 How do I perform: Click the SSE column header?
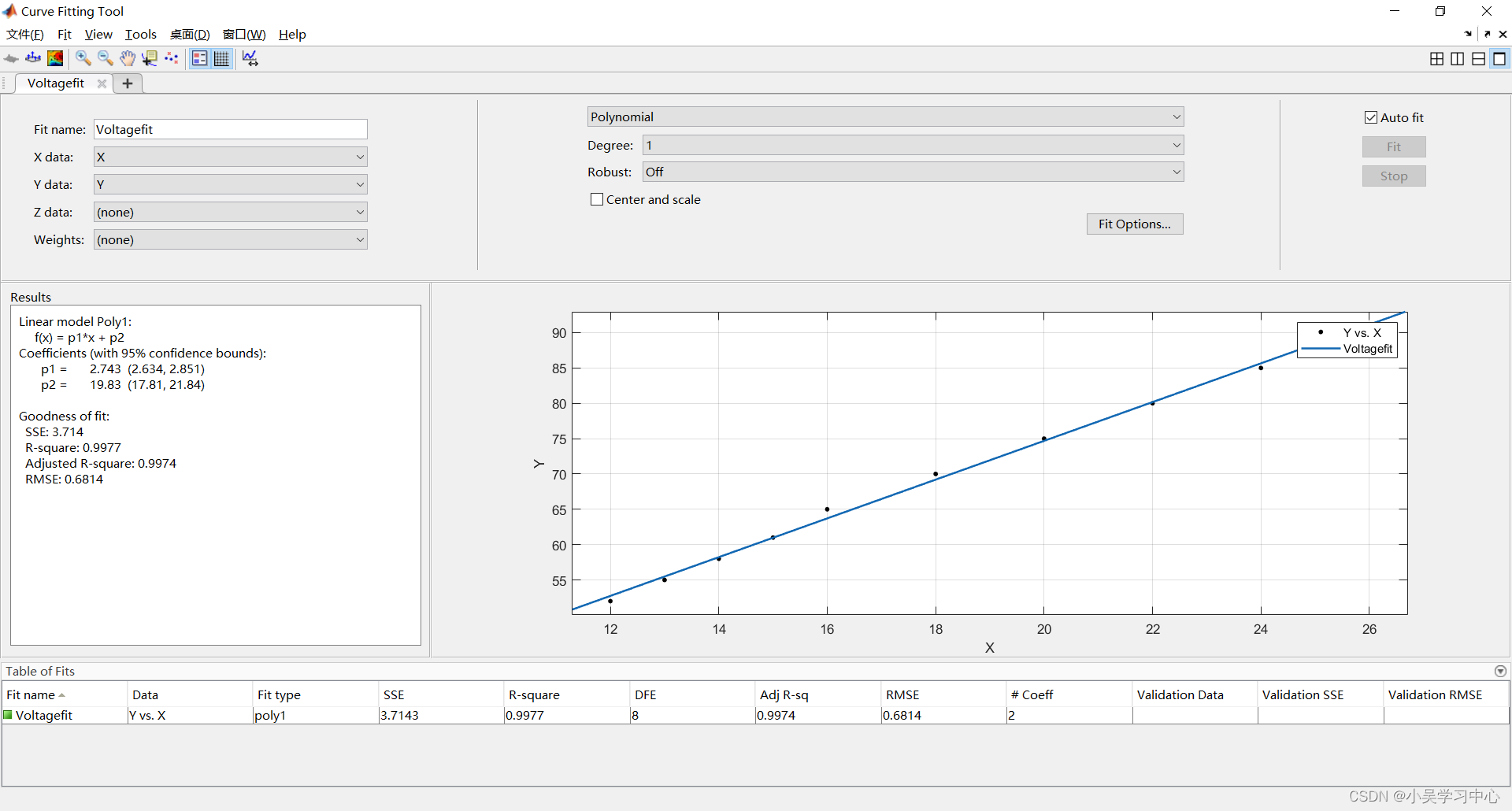point(441,694)
